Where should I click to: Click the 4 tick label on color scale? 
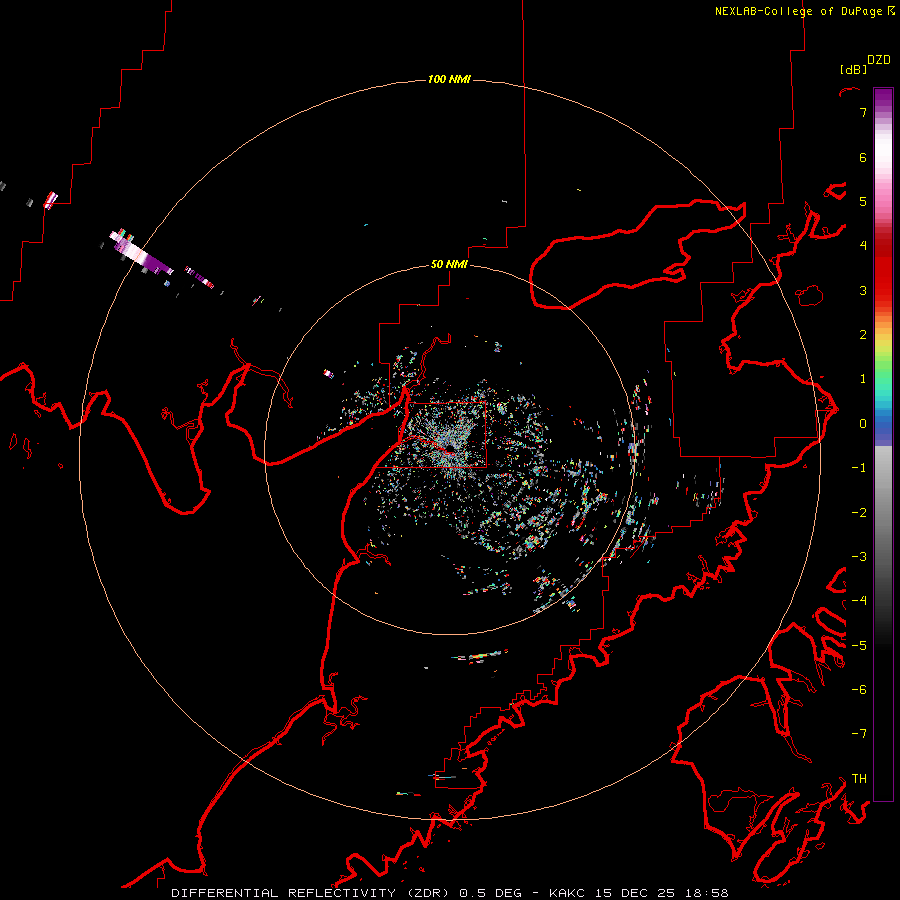click(863, 246)
